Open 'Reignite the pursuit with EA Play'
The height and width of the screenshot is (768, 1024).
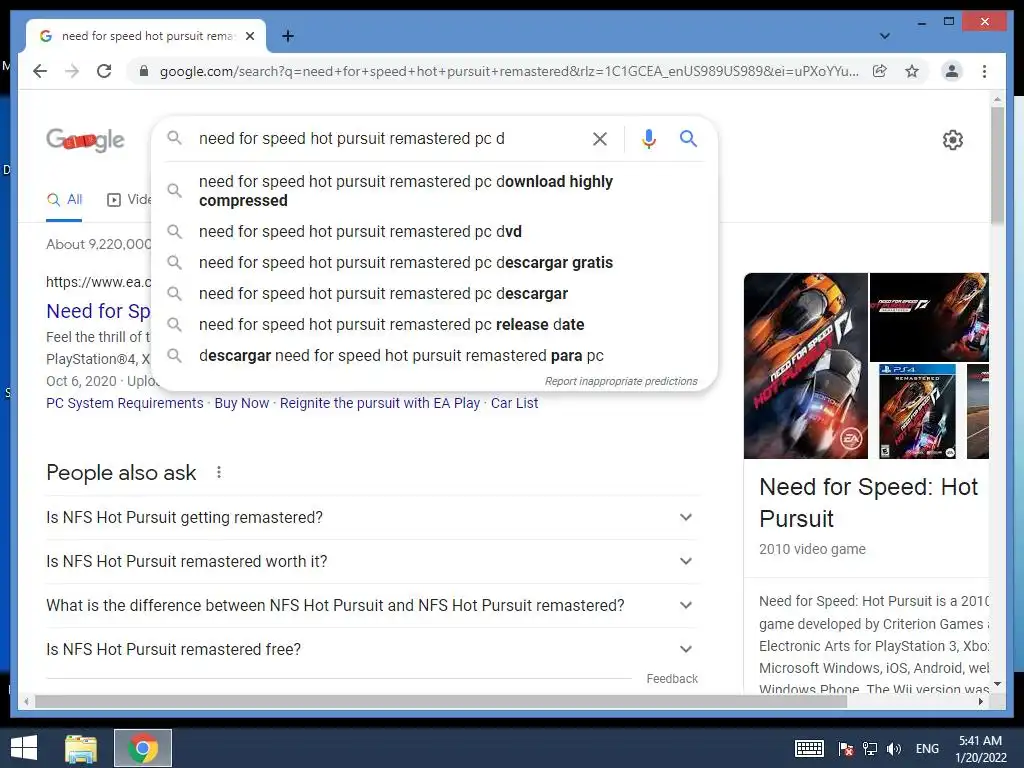(379, 403)
